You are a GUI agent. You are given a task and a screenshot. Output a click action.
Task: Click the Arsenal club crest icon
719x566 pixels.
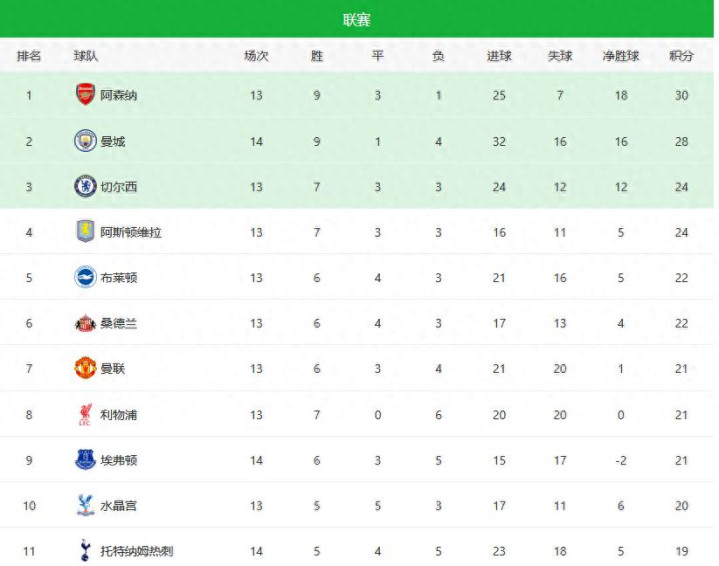(85, 95)
